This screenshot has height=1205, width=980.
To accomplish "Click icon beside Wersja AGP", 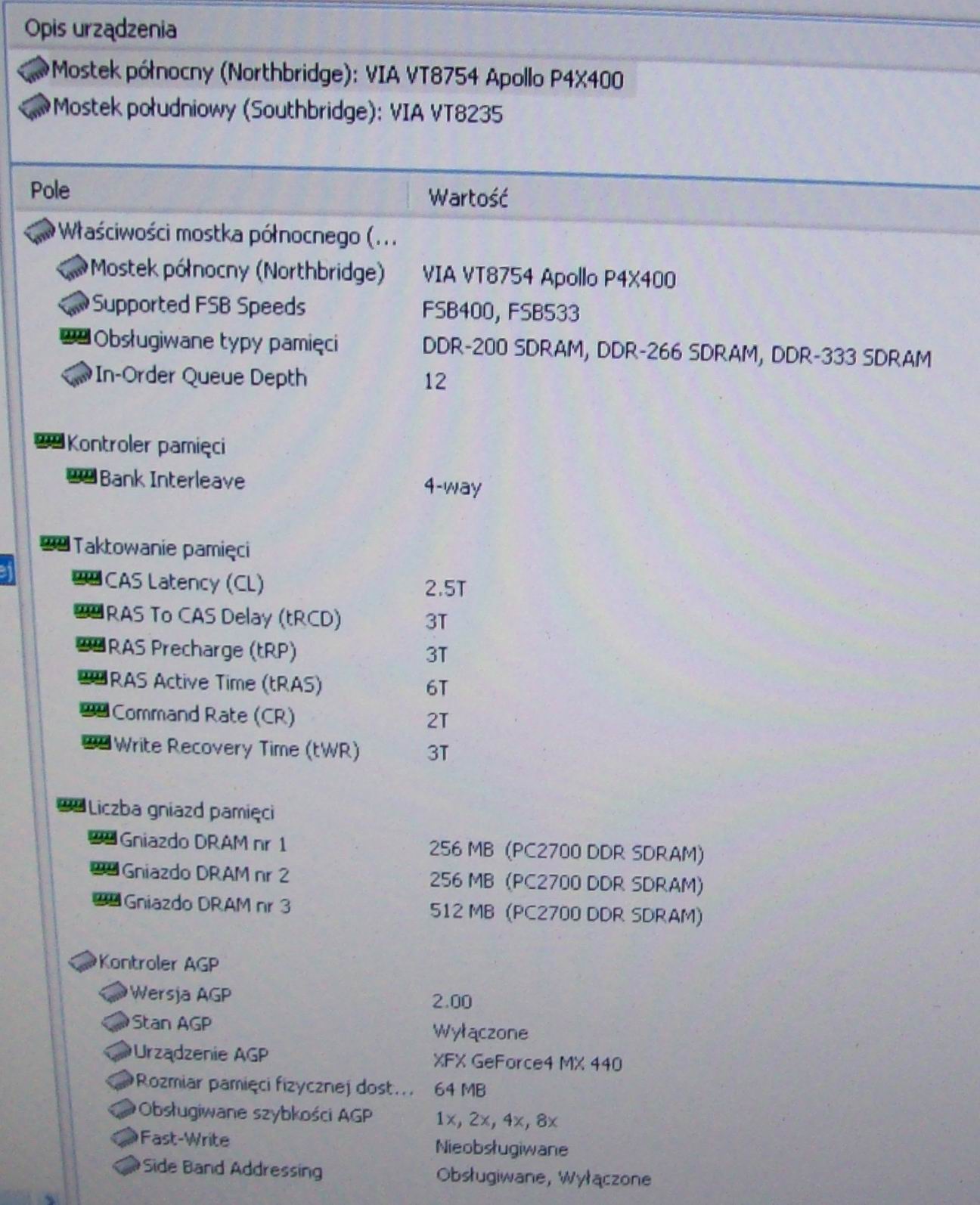I will click(x=114, y=991).
